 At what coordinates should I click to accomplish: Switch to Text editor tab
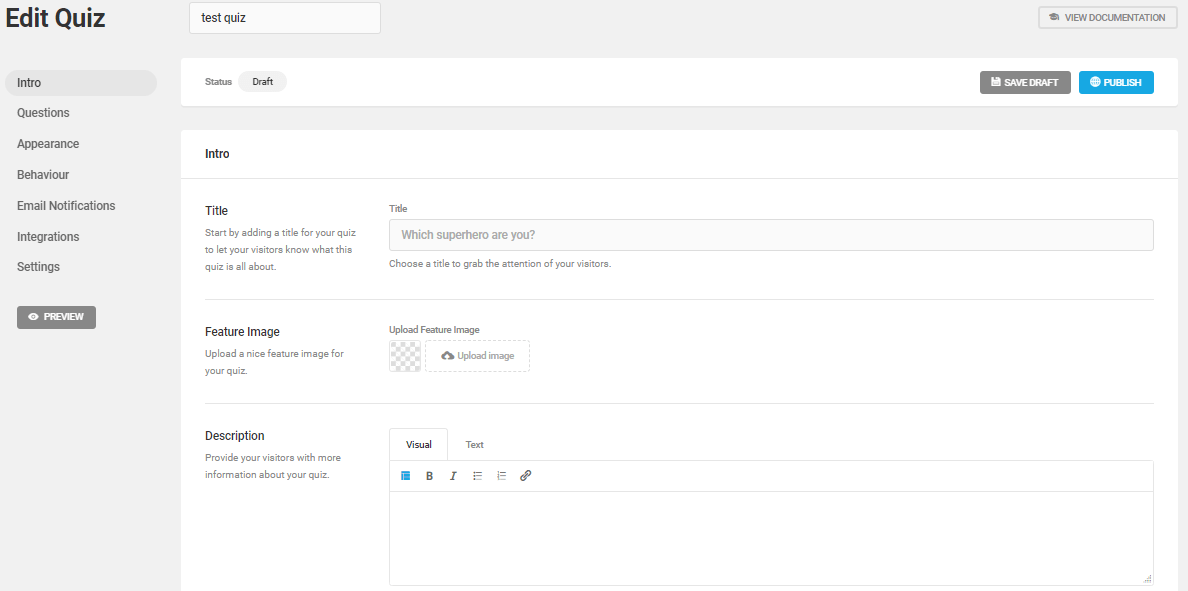(474, 445)
